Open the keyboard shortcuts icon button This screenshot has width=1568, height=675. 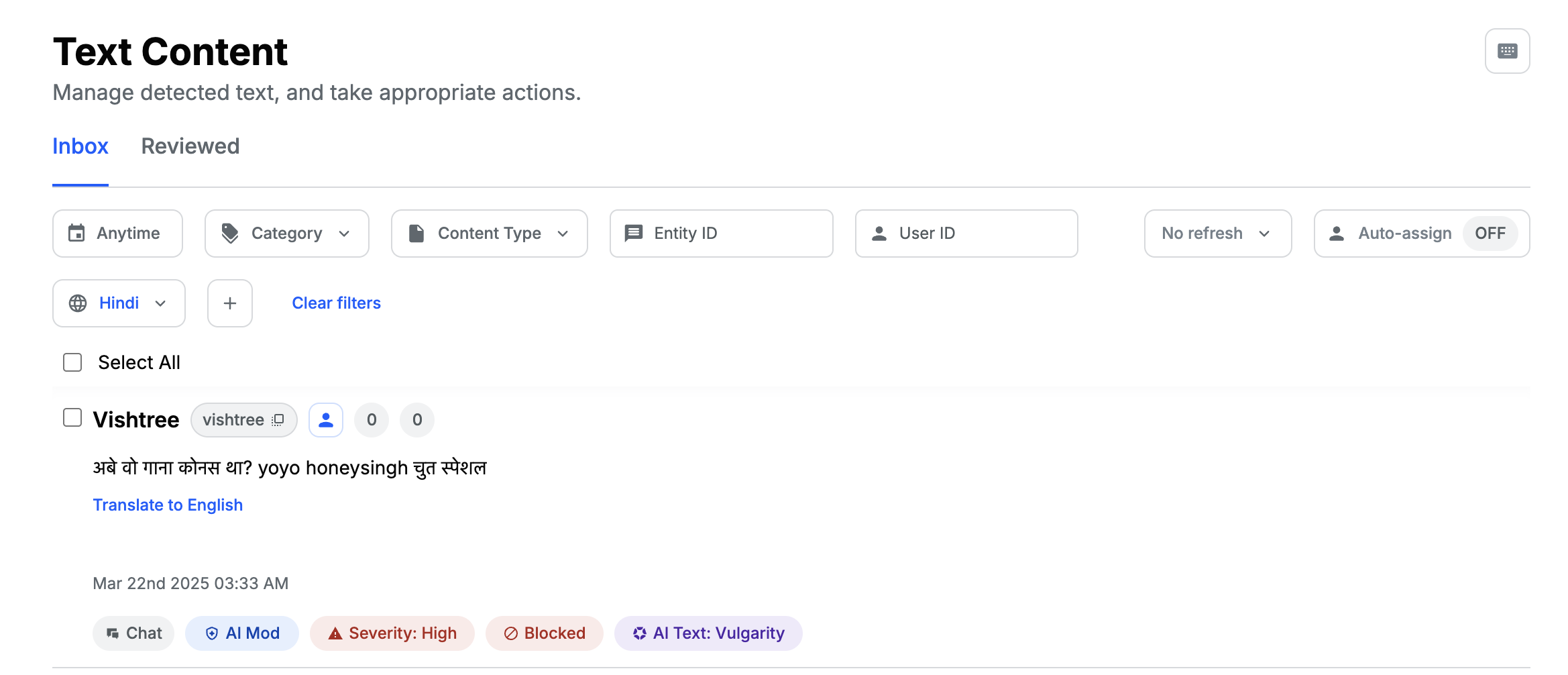pyautogui.click(x=1507, y=51)
